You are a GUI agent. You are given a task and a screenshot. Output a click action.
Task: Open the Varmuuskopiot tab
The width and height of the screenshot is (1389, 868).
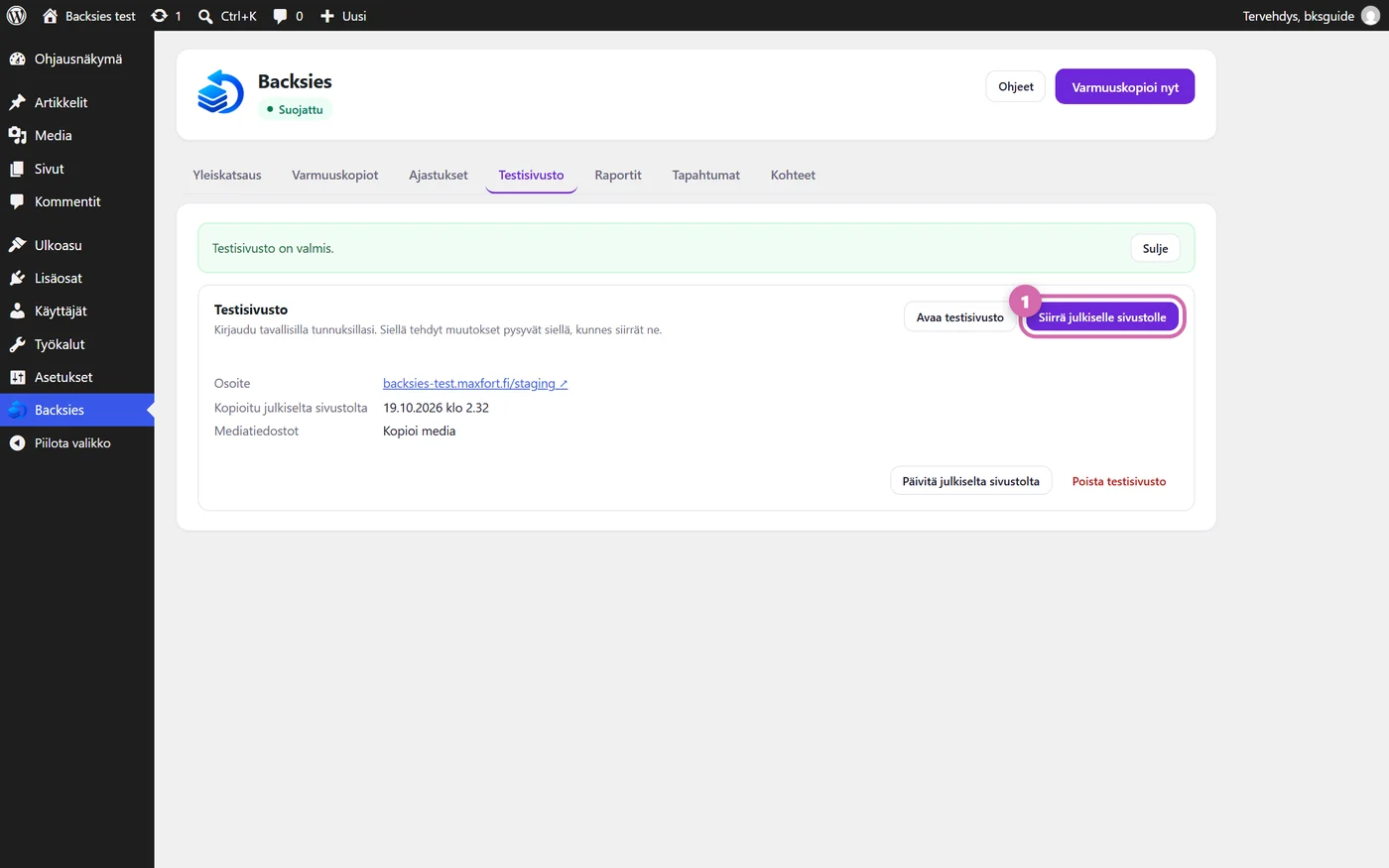[335, 175]
